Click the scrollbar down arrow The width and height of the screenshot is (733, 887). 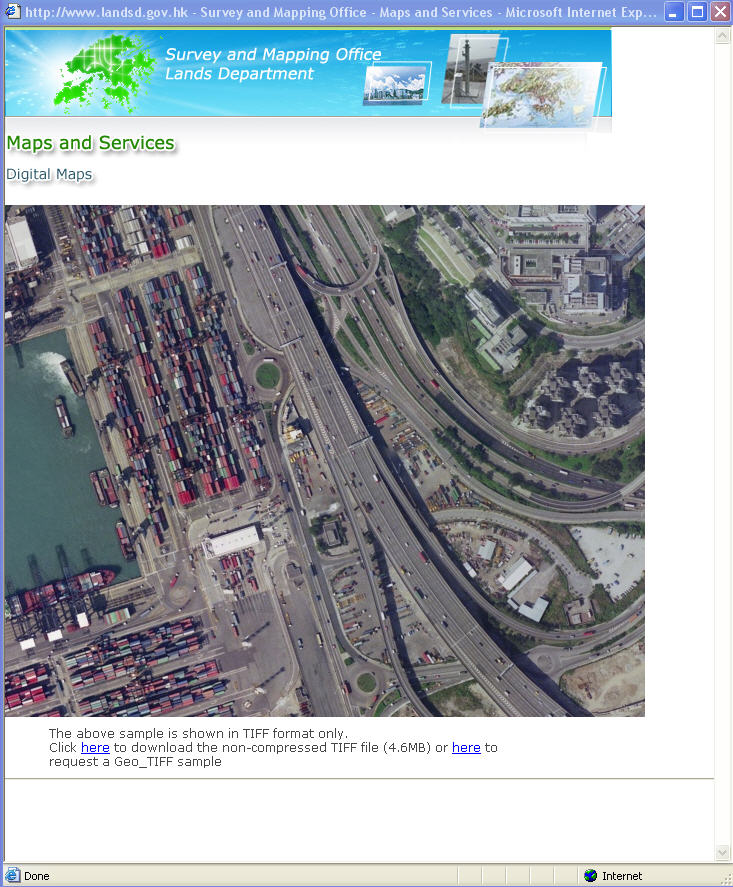[x=722, y=852]
